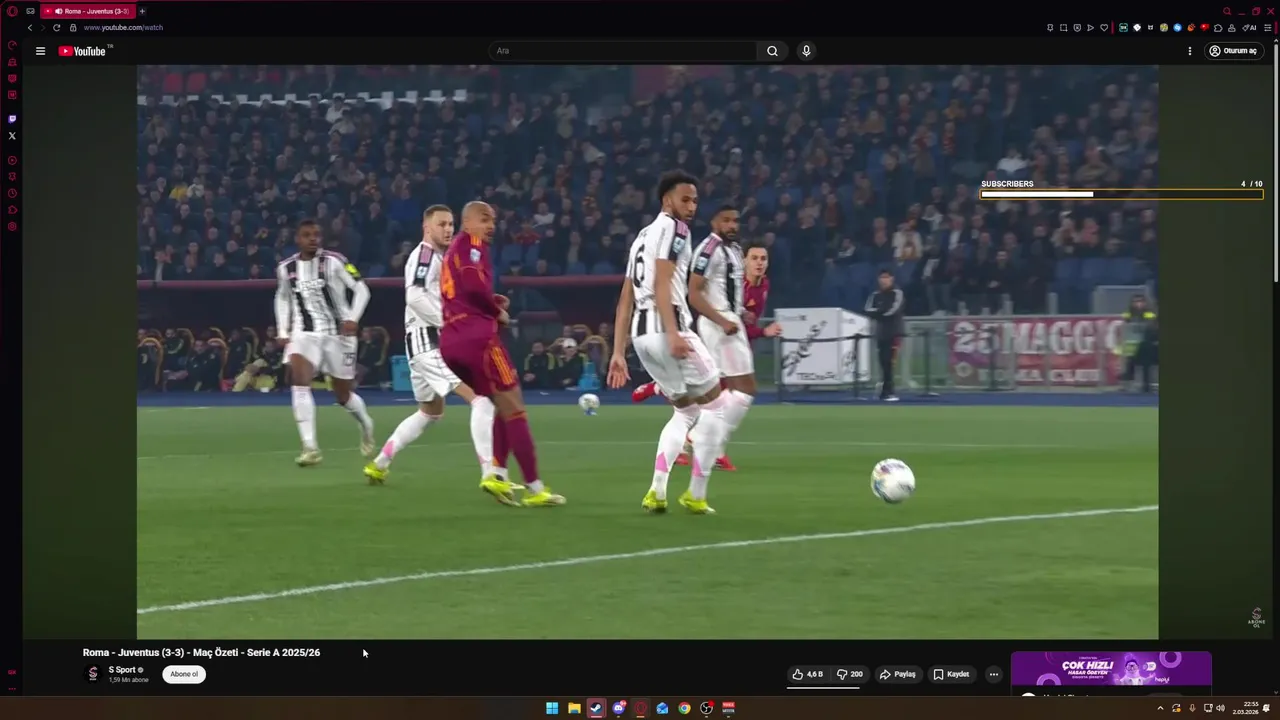Open the volume speaker tray icon
This screenshot has height=720, width=1280.
pos(1221,708)
